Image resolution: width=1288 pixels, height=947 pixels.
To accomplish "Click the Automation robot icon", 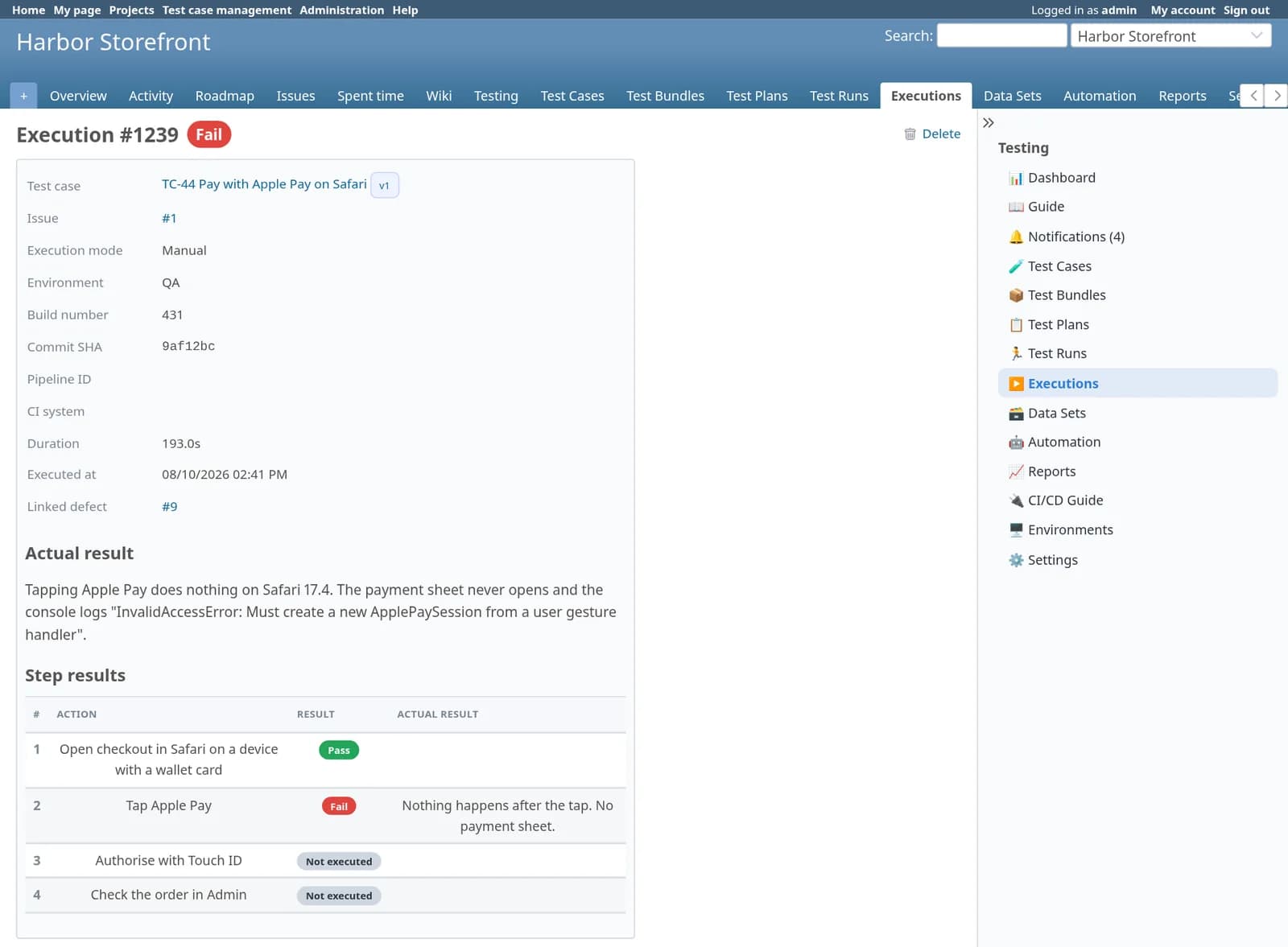I will [x=1016, y=443].
